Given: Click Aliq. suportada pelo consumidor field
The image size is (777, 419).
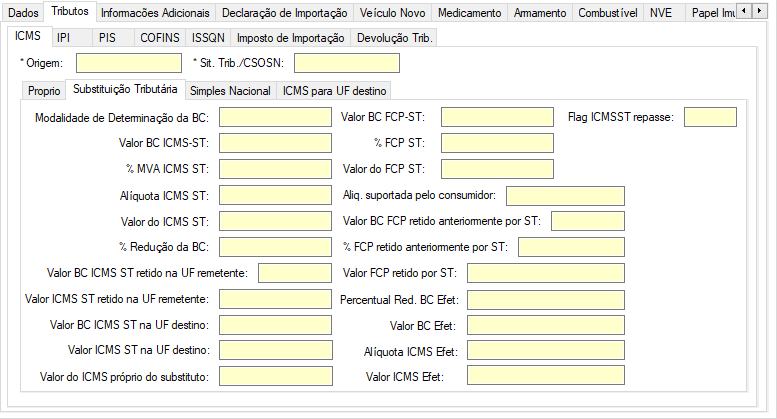Looking at the screenshot, I should 565,196.
